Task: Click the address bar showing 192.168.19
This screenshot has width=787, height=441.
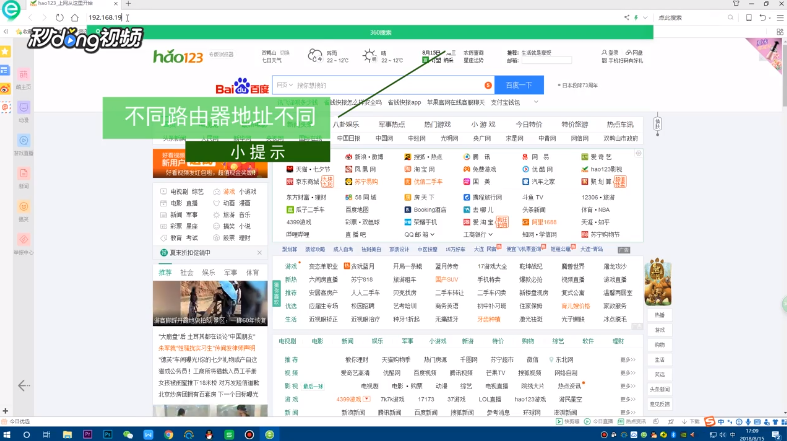Action: [351, 18]
